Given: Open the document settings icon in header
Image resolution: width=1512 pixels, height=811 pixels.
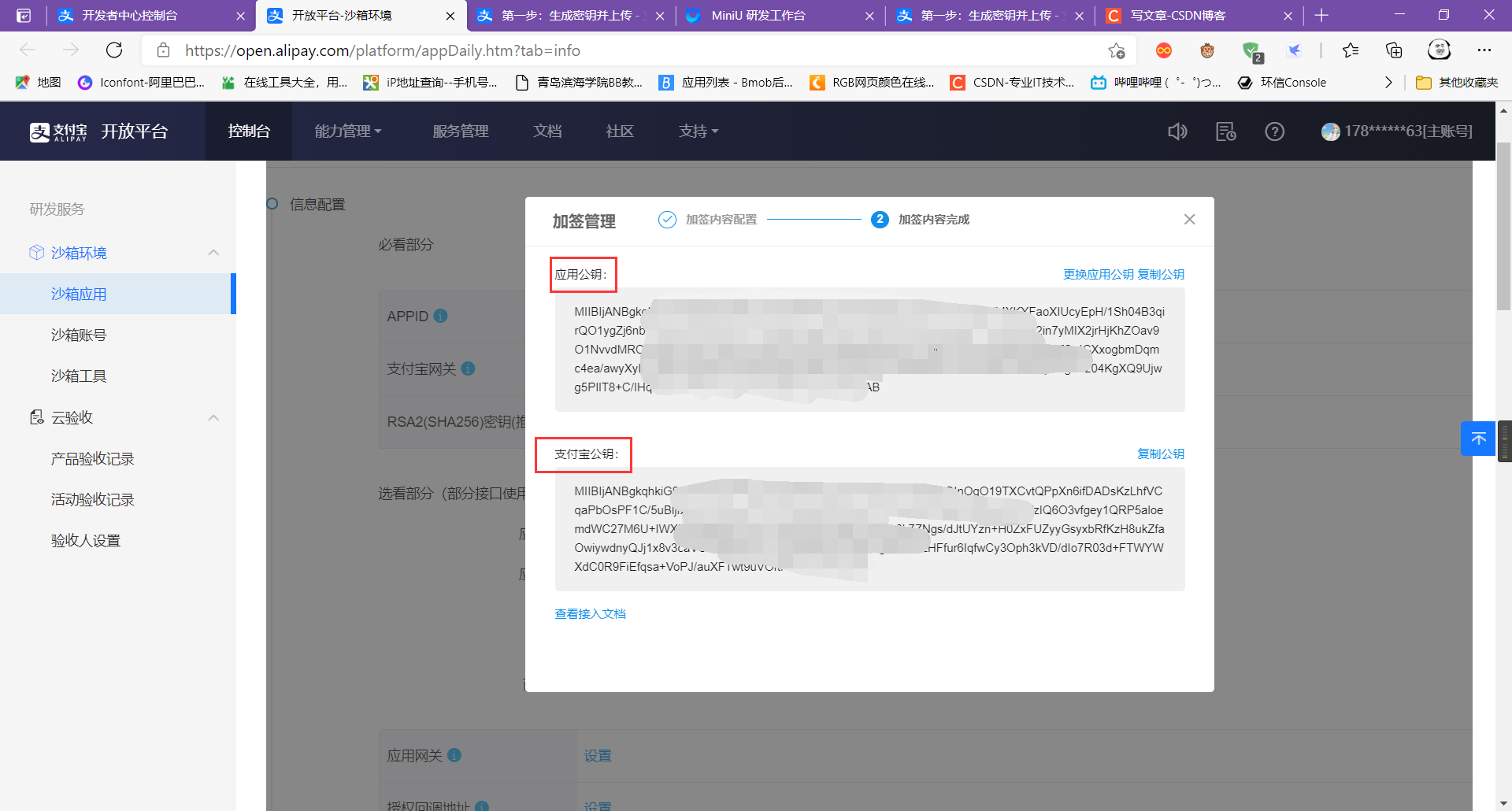Looking at the screenshot, I should [x=1226, y=131].
